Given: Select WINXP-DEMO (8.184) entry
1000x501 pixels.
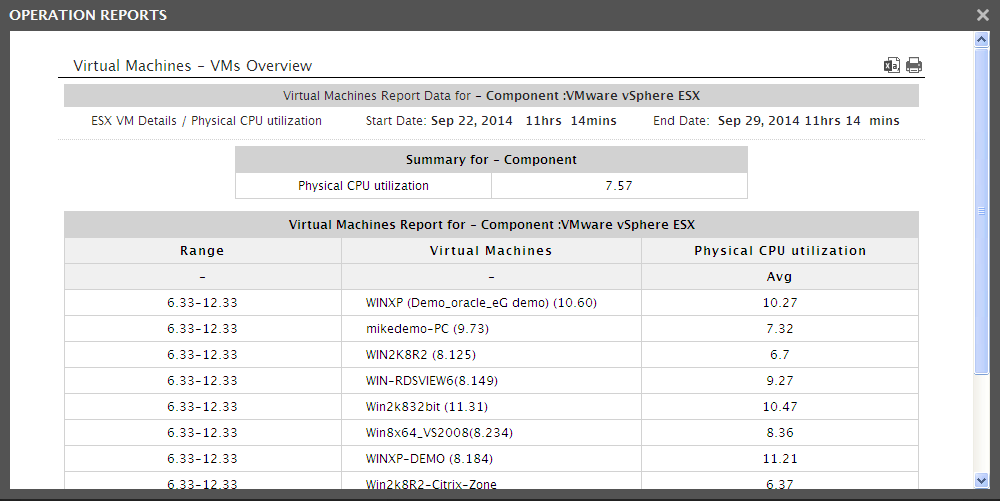Looking at the screenshot, I should click(x=429, y=459).
